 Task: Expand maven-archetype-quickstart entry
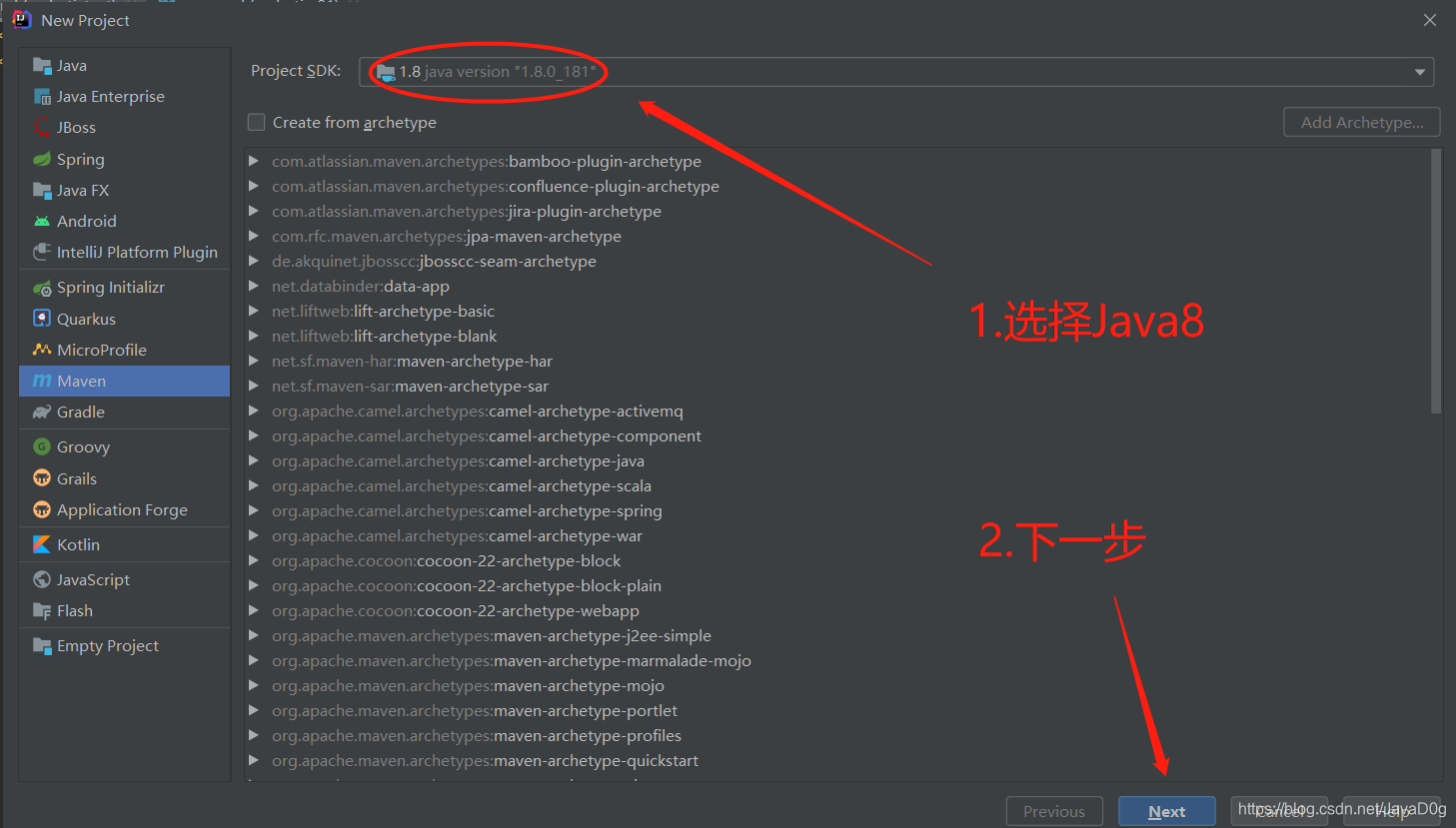(254, 760)
